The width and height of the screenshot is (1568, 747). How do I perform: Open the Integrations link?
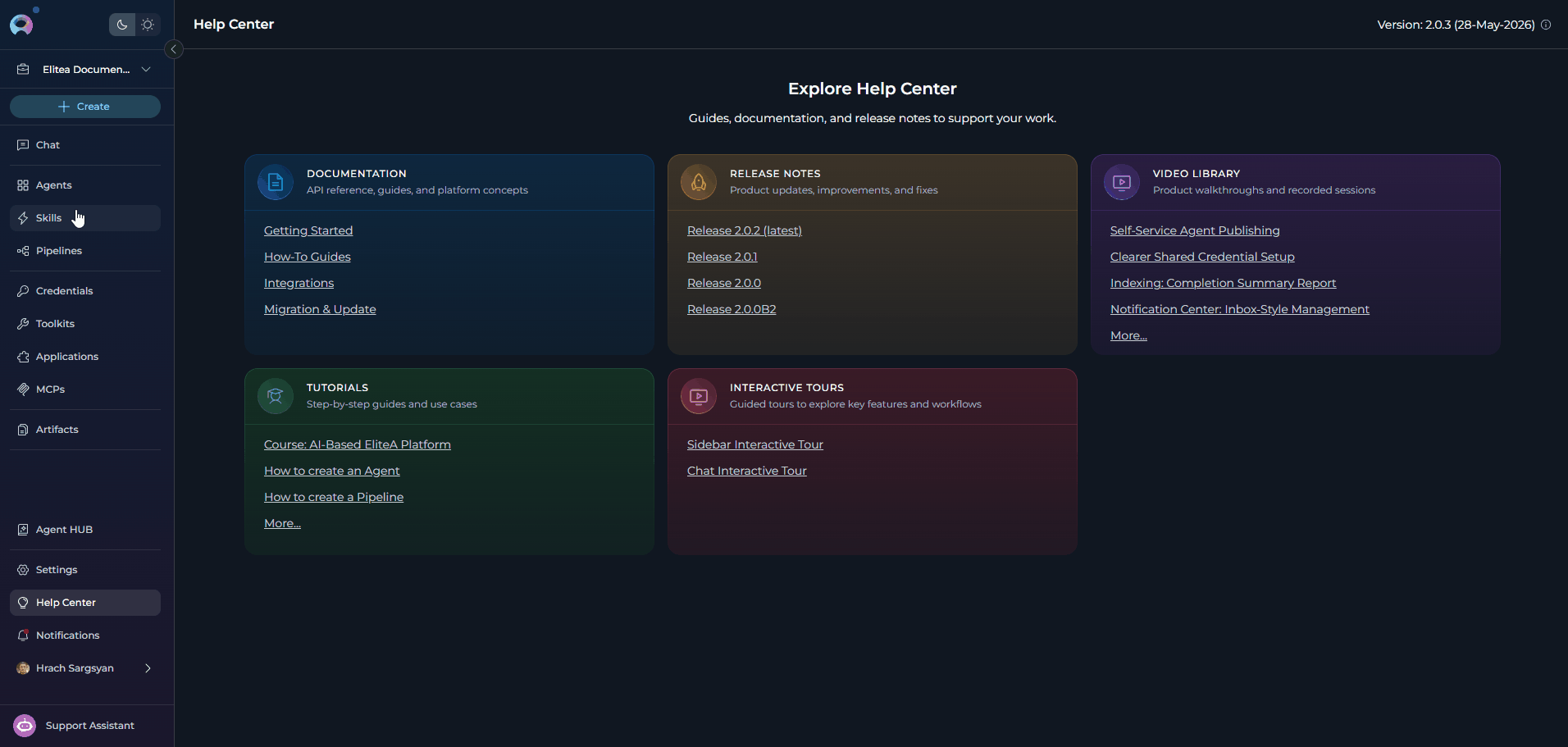pos(299,284)
